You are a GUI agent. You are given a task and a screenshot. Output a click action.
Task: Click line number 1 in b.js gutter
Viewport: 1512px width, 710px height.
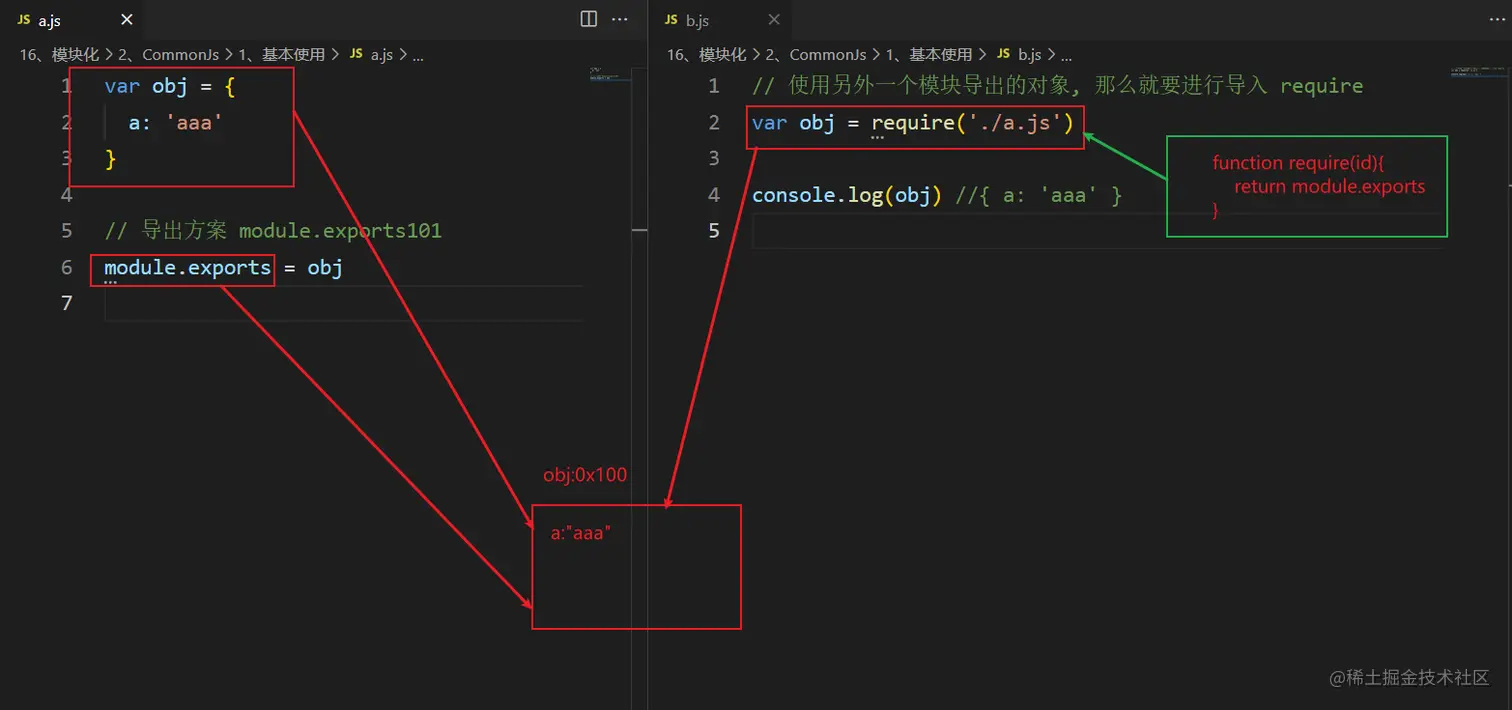tap(714, 87)
